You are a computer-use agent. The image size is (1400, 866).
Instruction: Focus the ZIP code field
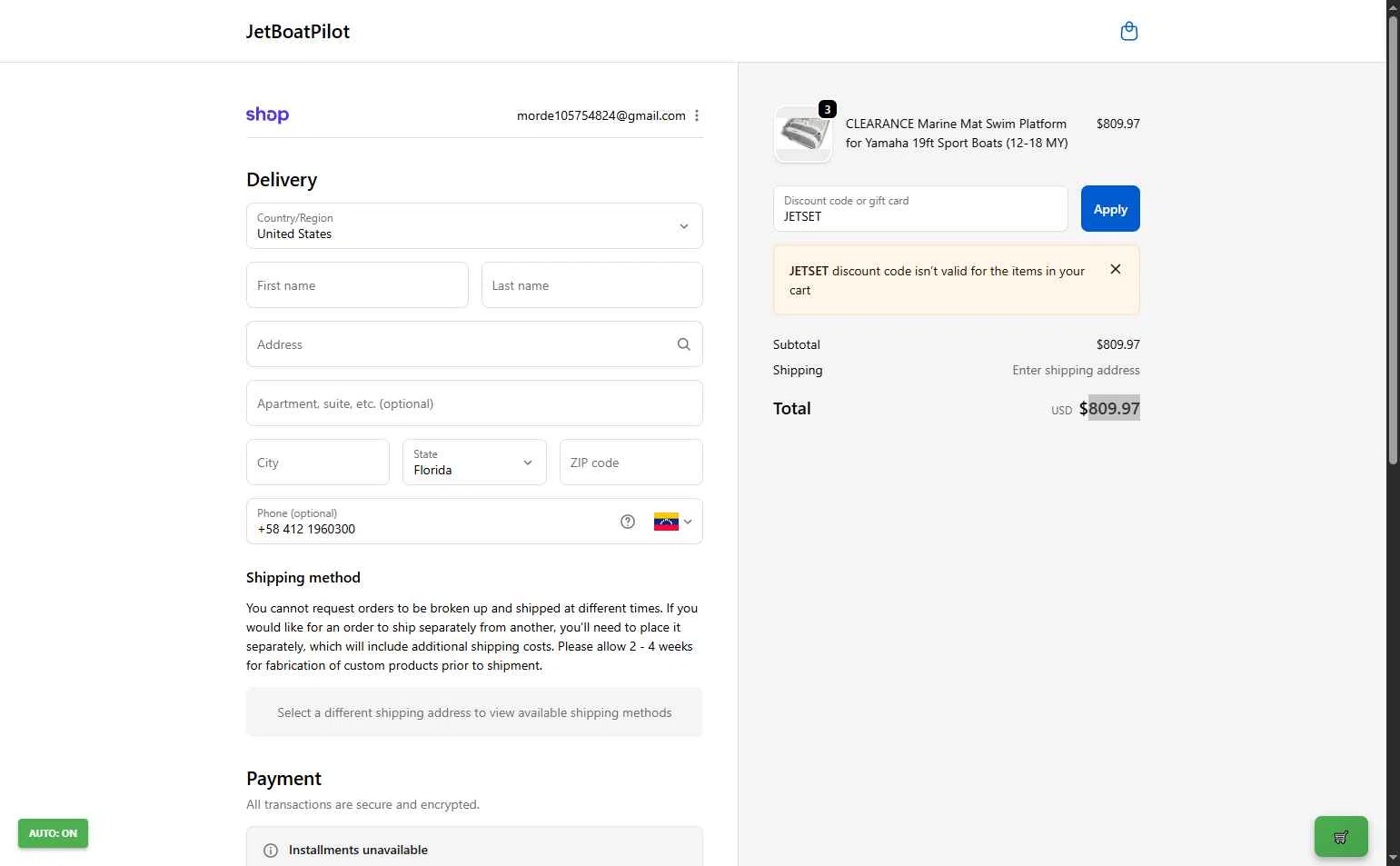[x=631, y=463]
